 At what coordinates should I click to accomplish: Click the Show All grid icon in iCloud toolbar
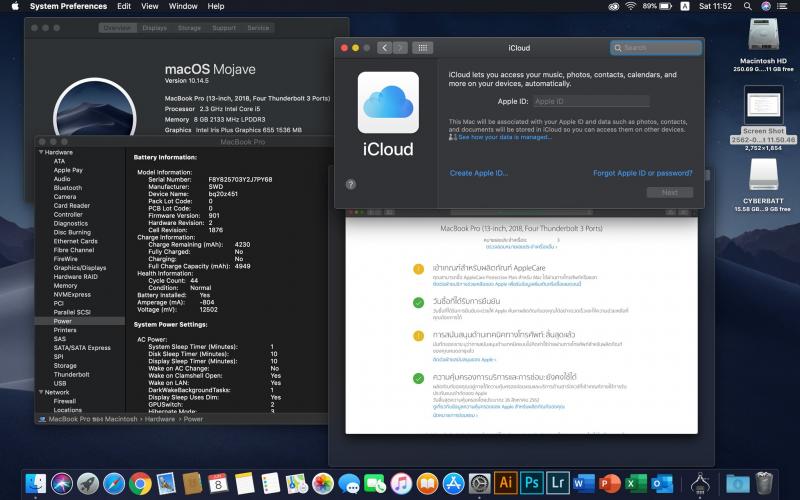coord(422,47)
